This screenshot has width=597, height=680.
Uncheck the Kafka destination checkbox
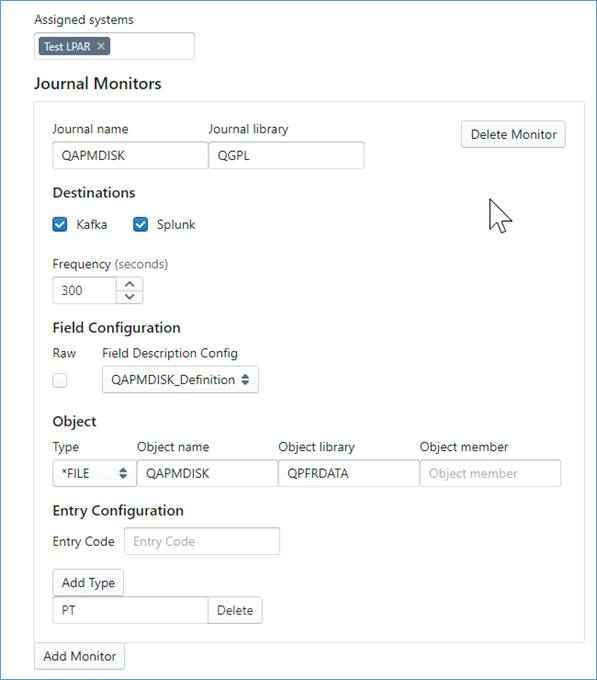tap(60, 225)
